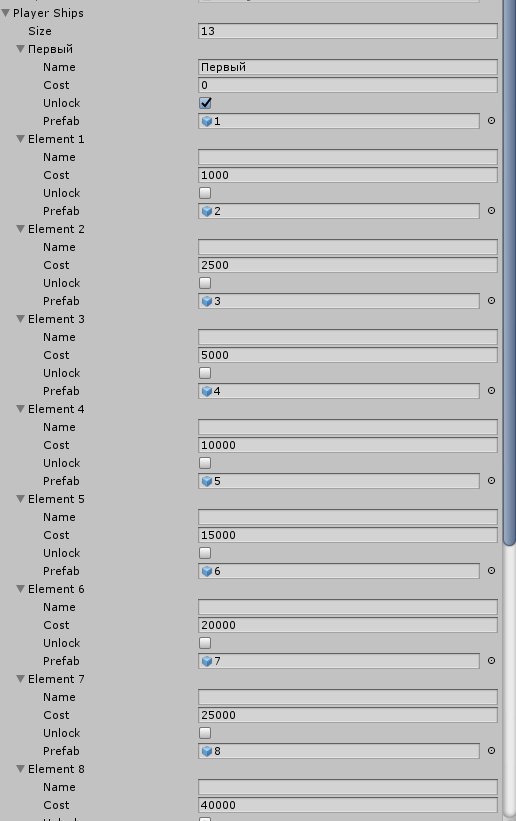Click empty Name field of Element 7
The width and height of the screenshot is (516, 821).
(348, 697)
